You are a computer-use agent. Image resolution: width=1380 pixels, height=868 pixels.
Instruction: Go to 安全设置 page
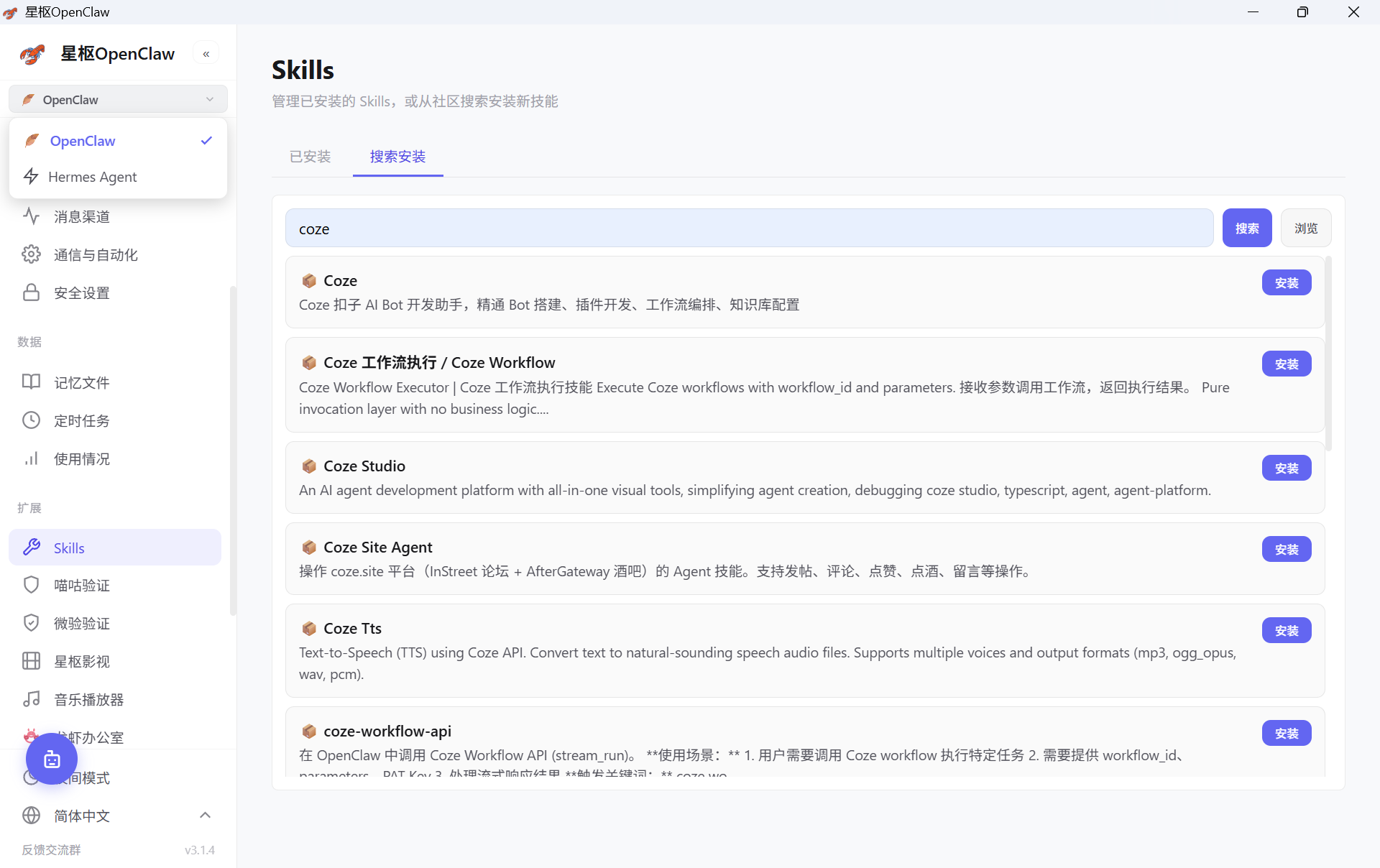coord(115,292)
